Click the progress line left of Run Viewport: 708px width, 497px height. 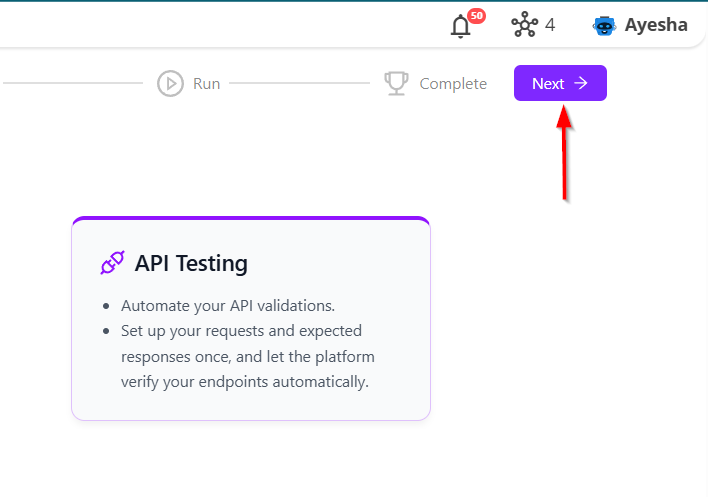(x=70, y=84)
